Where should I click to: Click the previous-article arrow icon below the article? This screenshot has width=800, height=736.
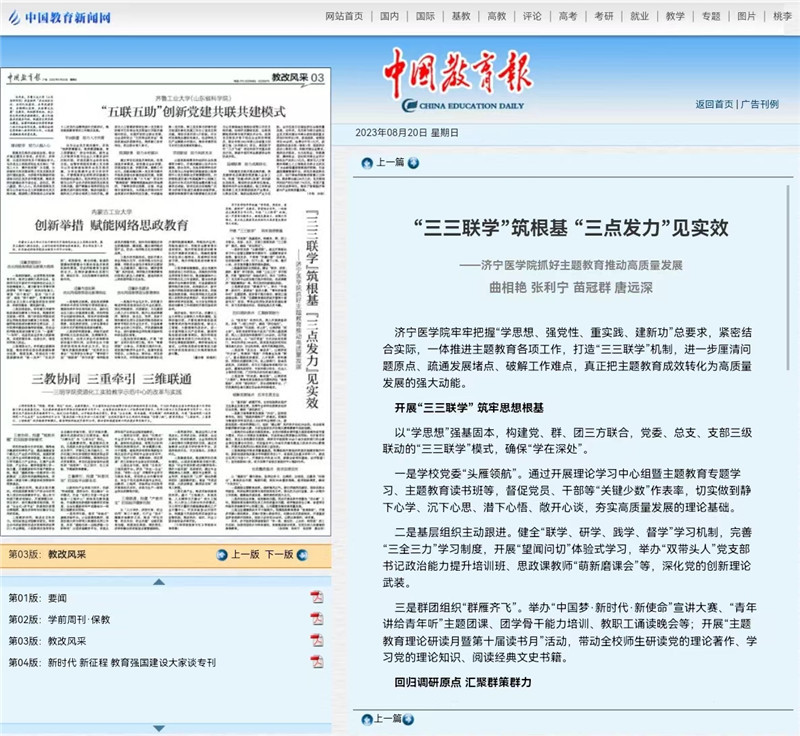367,720
